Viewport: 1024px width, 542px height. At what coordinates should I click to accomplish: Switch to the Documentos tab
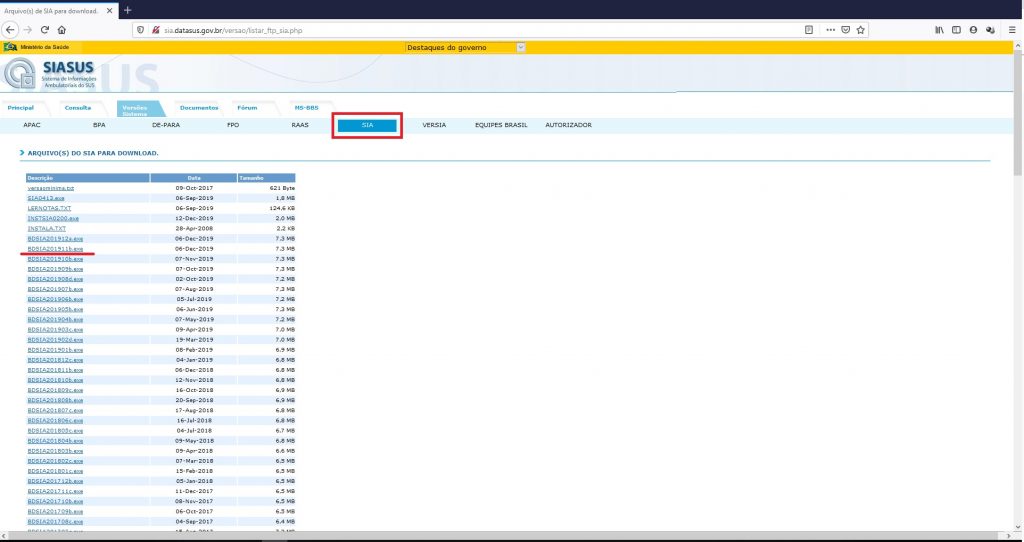[198, 107]
